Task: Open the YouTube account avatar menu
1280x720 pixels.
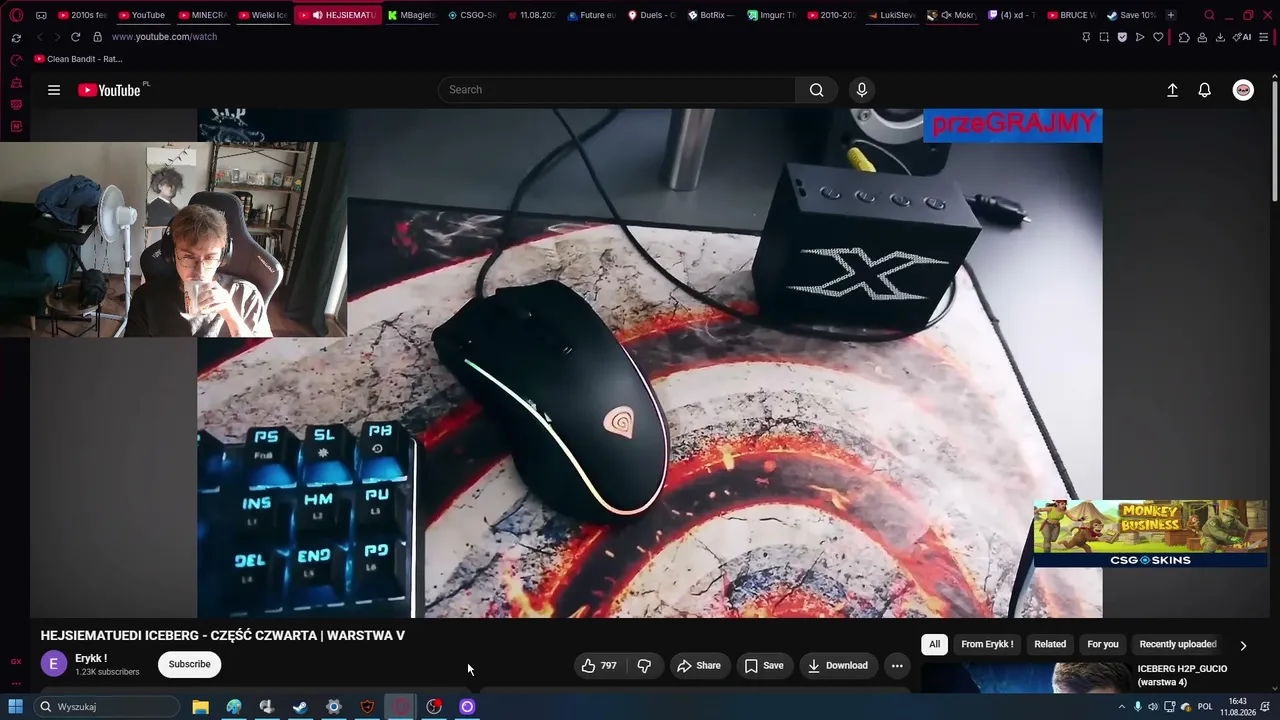Action: click(1243, 90)
